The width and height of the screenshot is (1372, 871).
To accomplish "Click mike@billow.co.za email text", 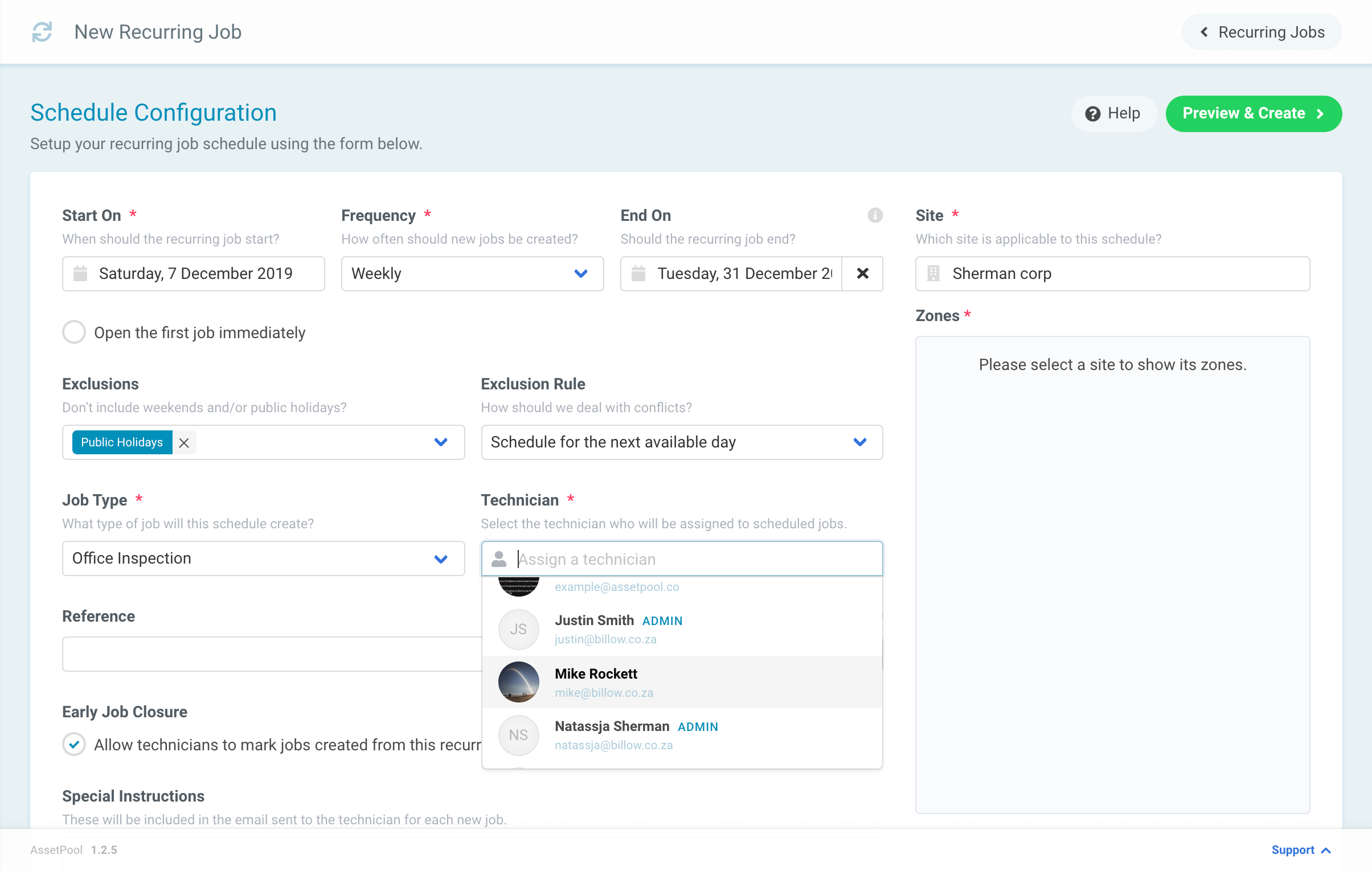I will click(604, 693).
